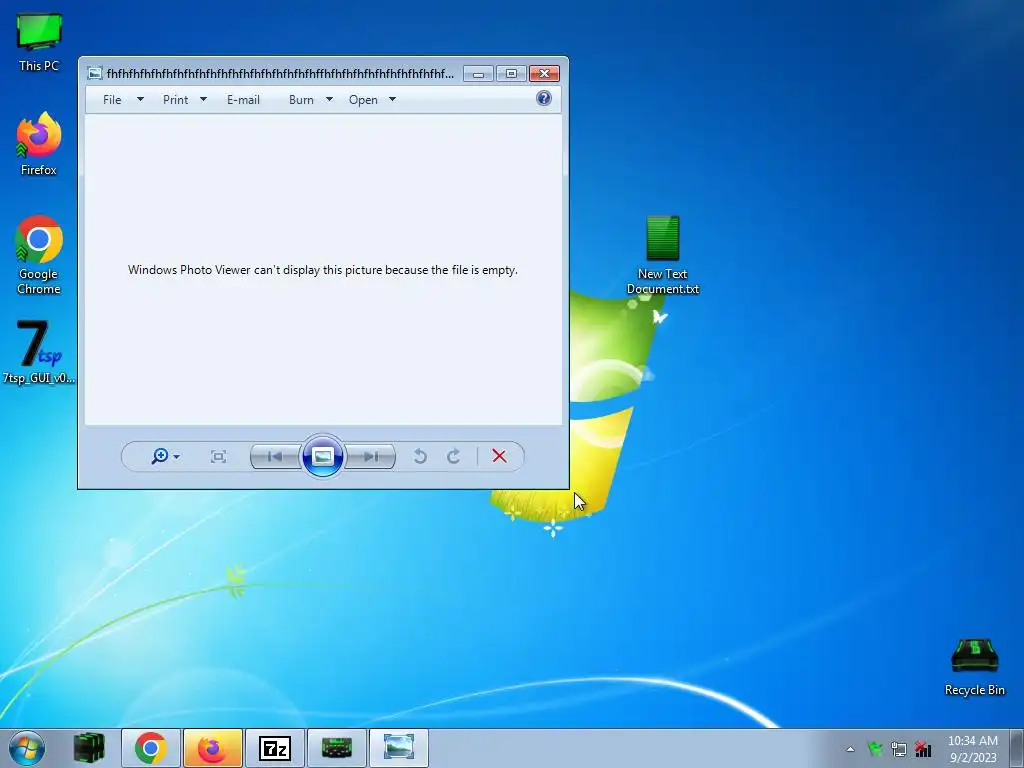Open Firefox from the taskbar
The image size is (1024, 768).
click(212, 748)
